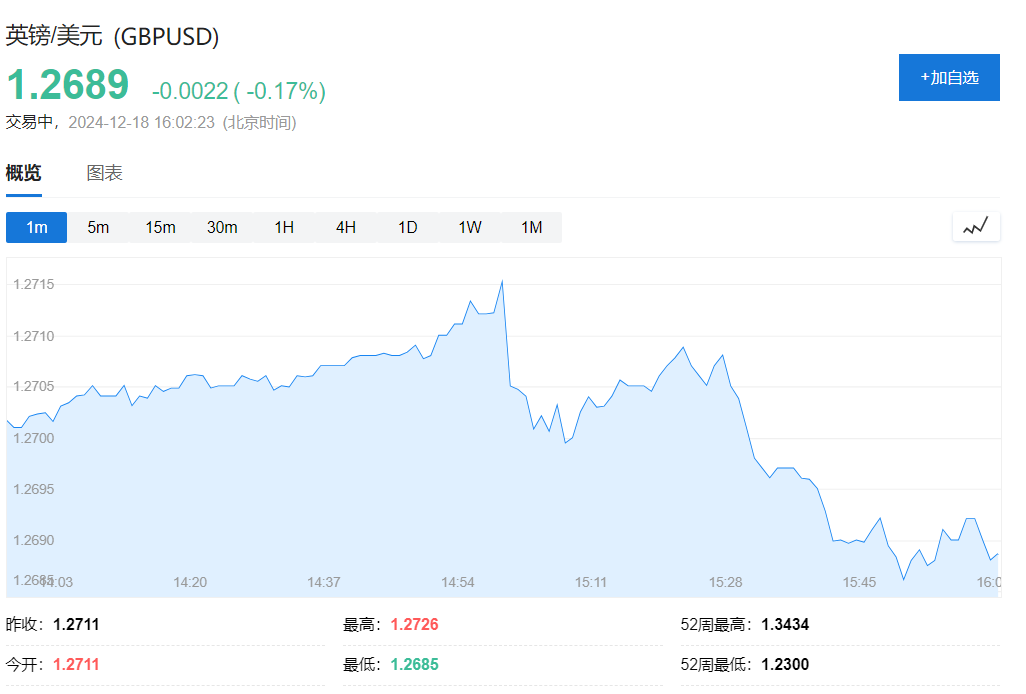Open the chart type line icon

coord(975,227)
